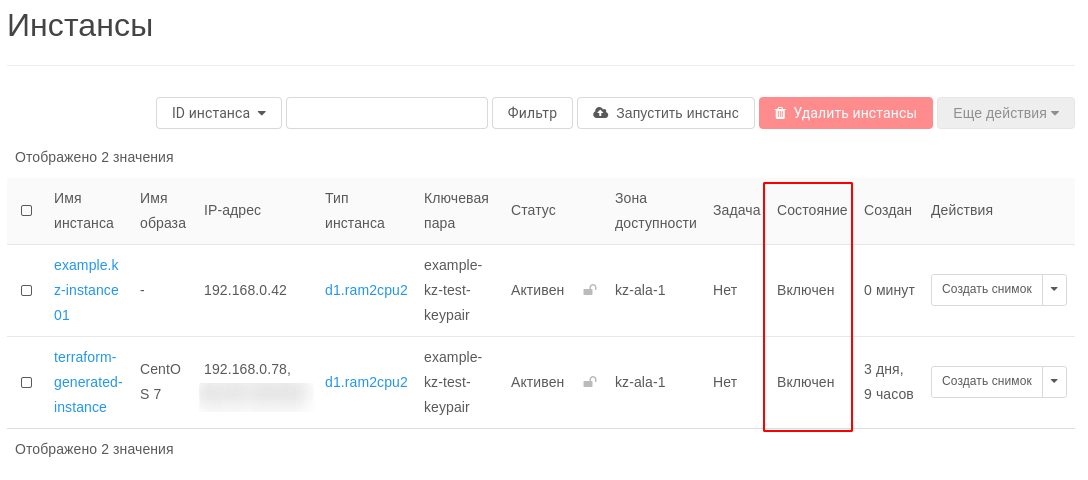Click the lock icon in terraform-generated-instance row
1088x480 pixels.
click(x=590, y=382)
